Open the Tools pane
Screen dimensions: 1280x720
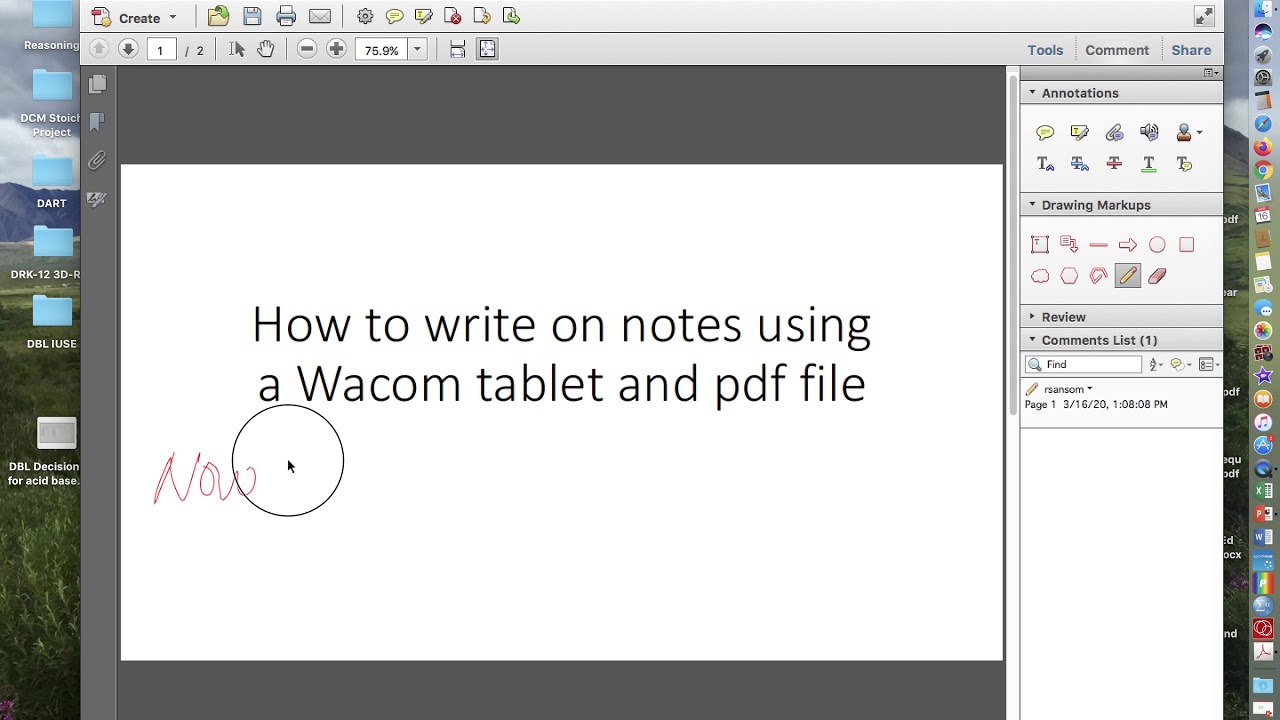pyautogui.click(x=1045, y=50)
